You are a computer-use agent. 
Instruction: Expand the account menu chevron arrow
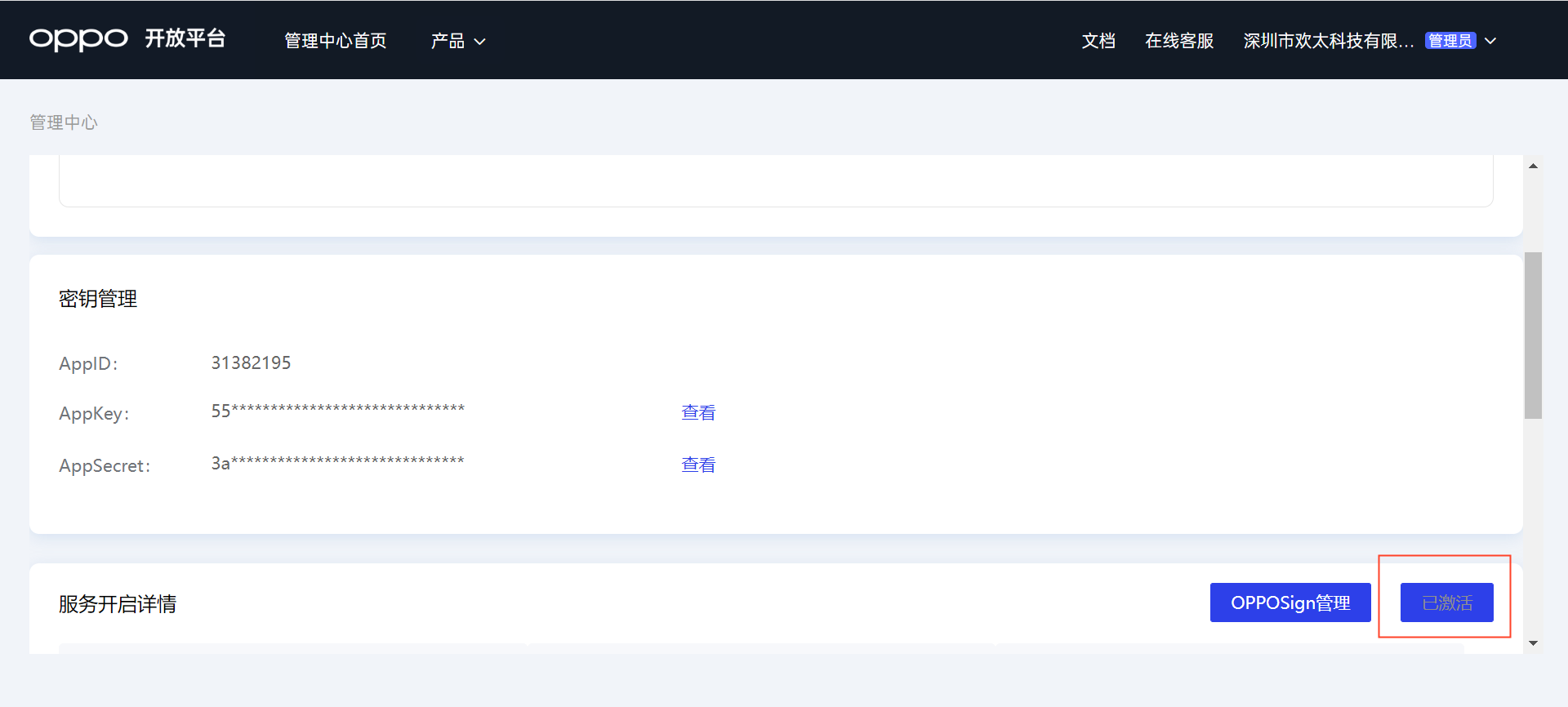[x=1490, y=41]
